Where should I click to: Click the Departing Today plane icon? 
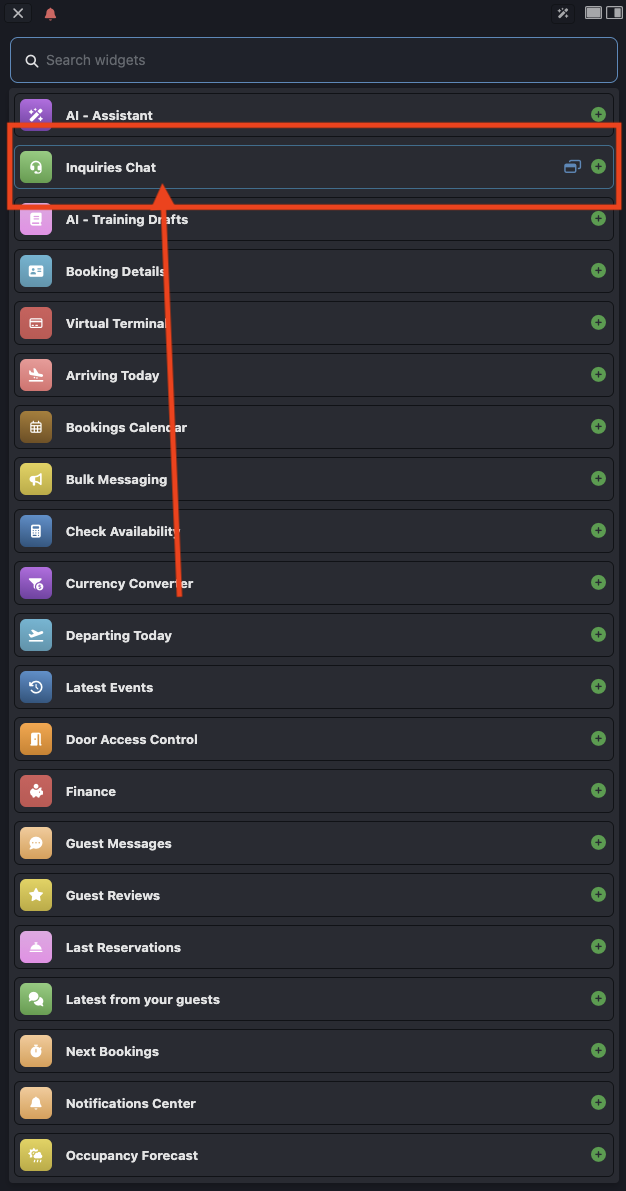36,635
